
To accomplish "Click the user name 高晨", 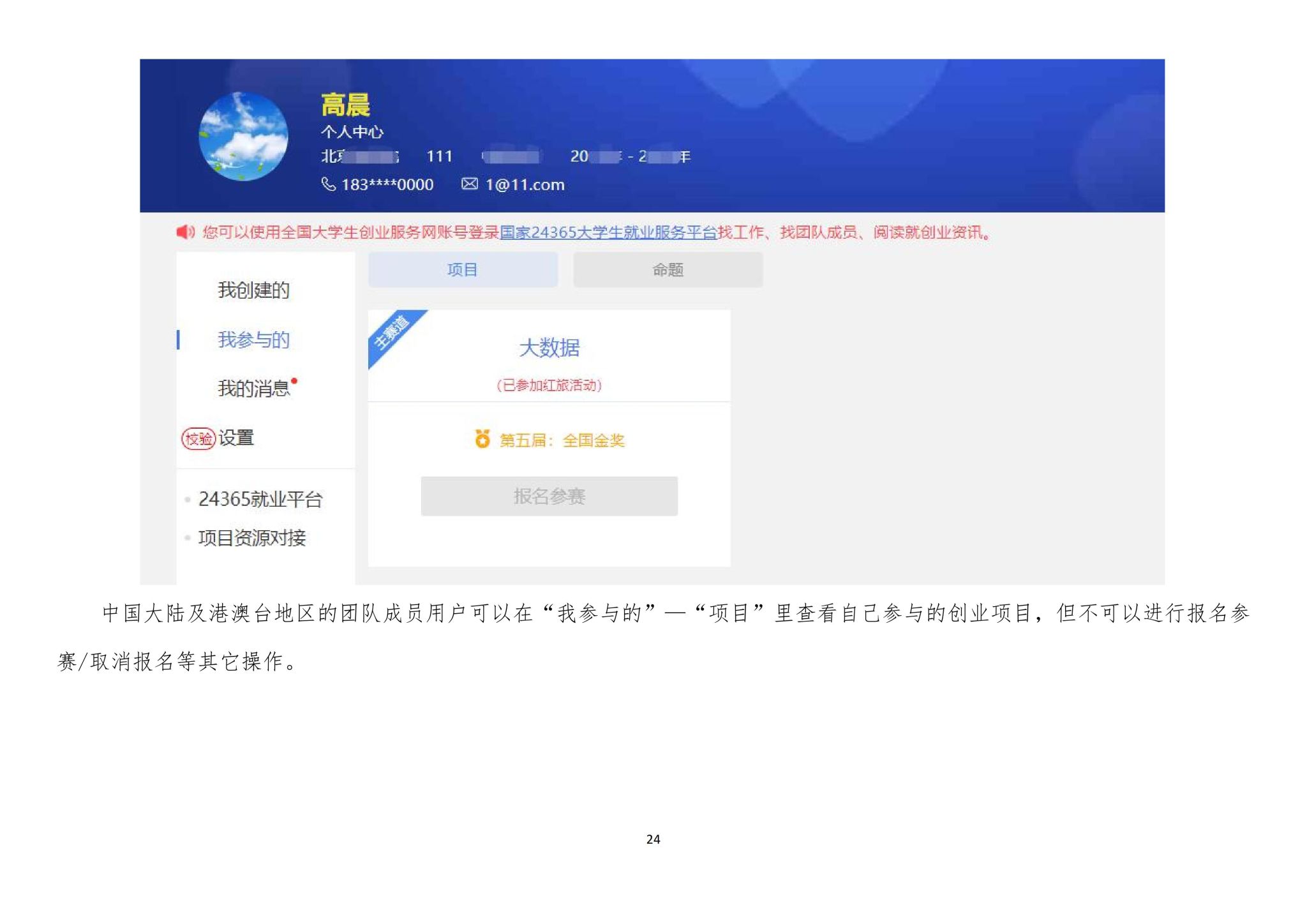I will click(345, 105).
